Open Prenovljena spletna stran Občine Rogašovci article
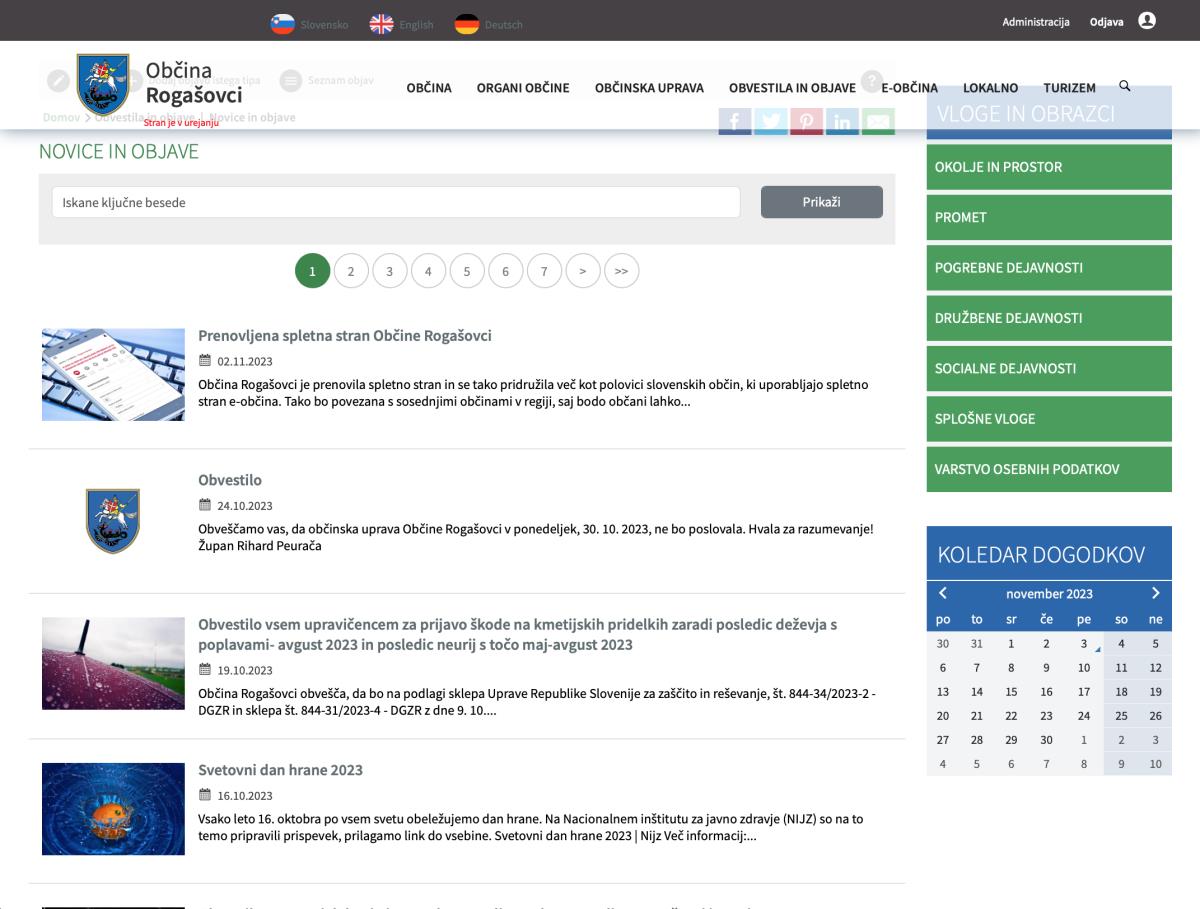Image resolution: width=1200 pixels, height=909 pixels. click(x=345, y=336)
